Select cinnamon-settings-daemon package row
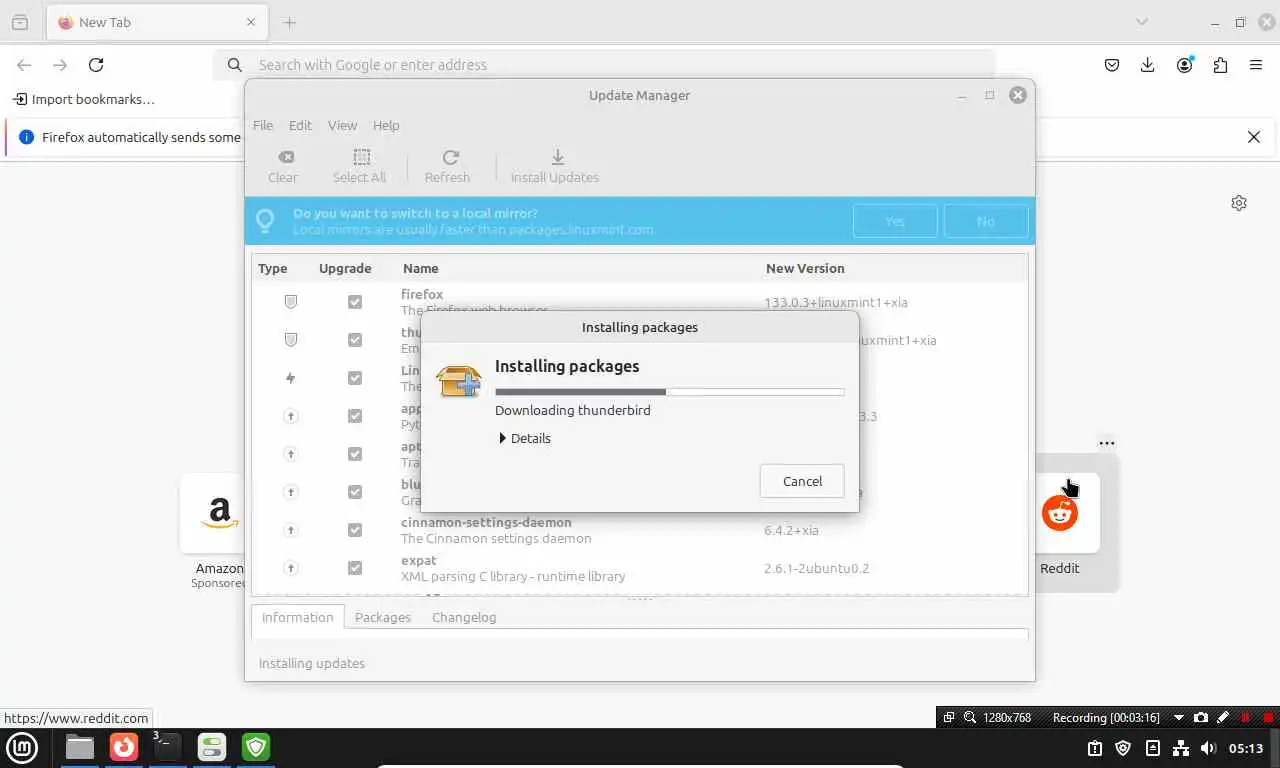 [x=640, y=530]
